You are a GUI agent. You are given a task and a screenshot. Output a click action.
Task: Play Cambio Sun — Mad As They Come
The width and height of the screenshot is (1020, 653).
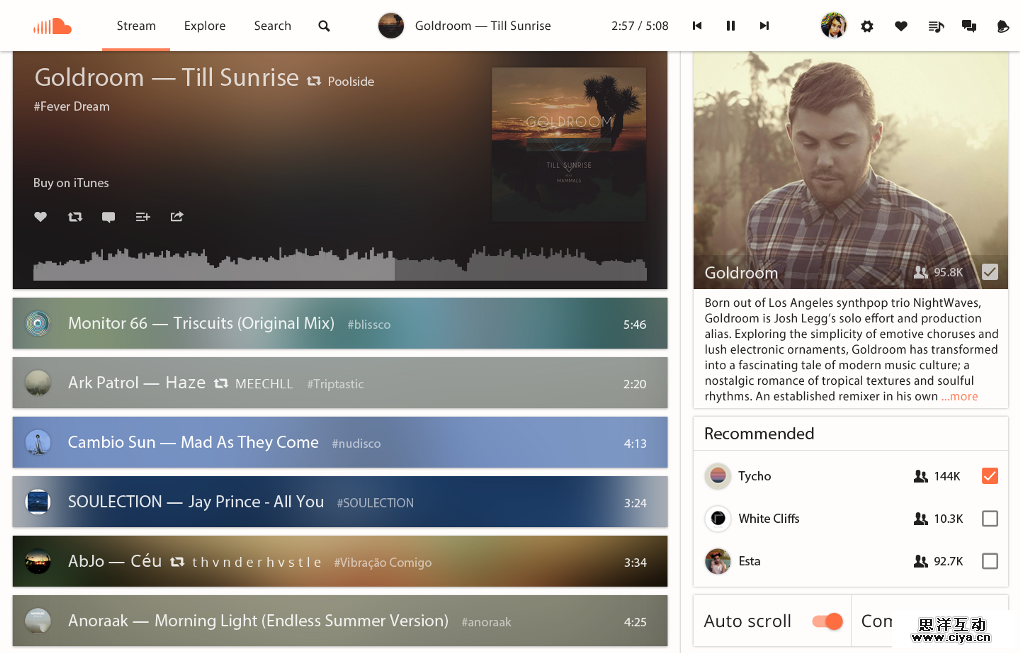[193, 442]
